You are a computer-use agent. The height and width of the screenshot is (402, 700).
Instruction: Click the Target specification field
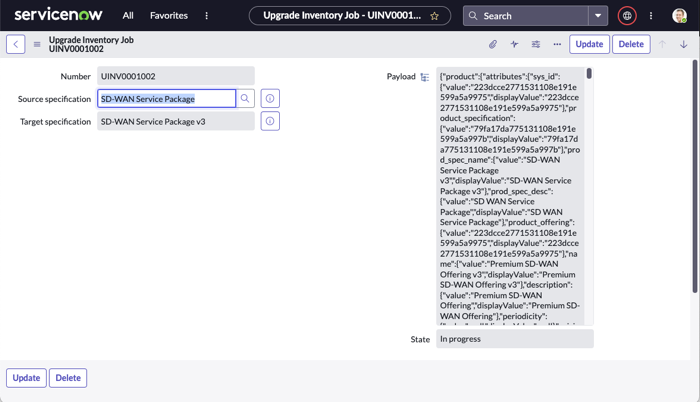coord(176,121)
